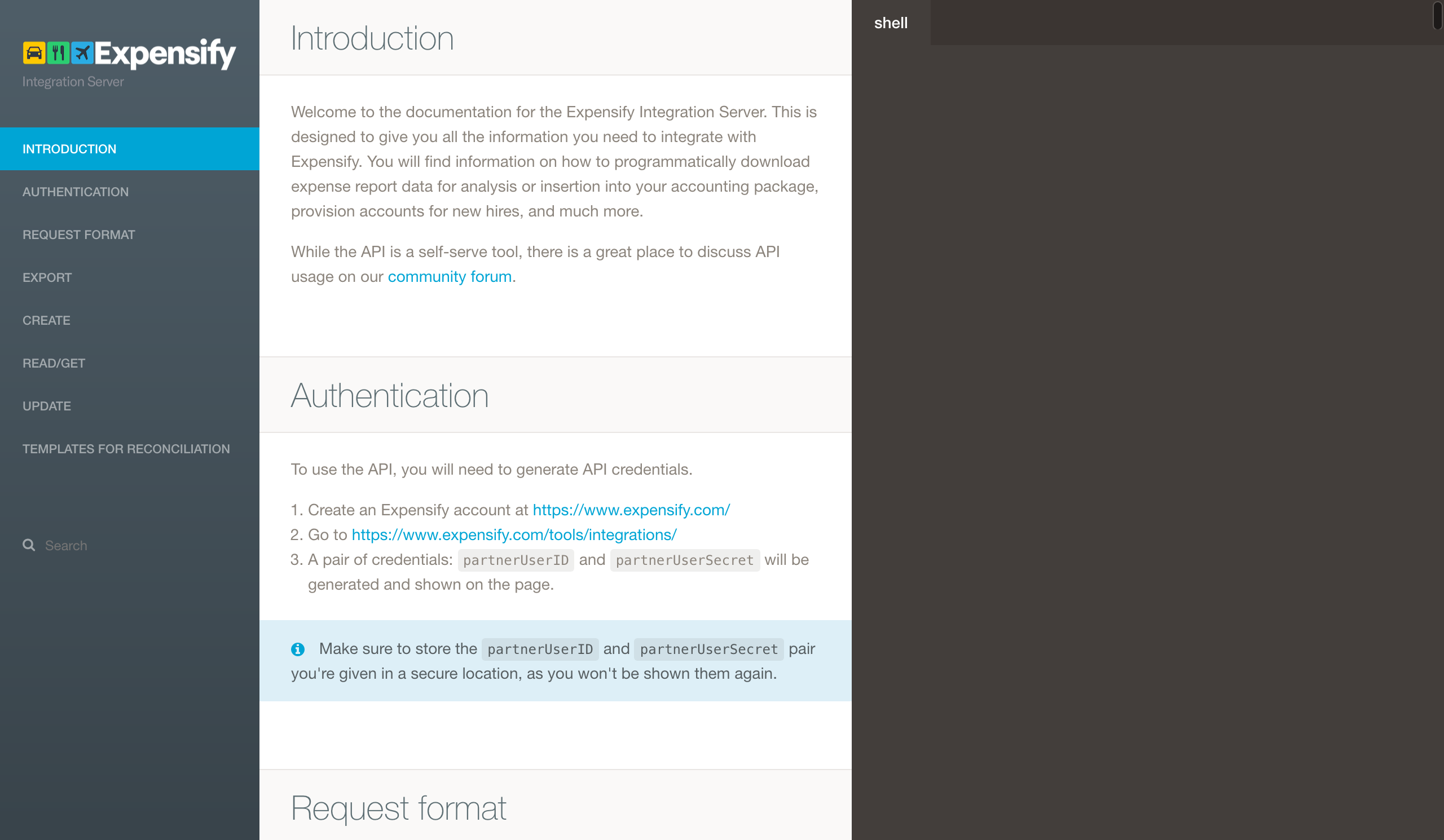
Task: Click the Request format heading
Action: tap(399, 808)
